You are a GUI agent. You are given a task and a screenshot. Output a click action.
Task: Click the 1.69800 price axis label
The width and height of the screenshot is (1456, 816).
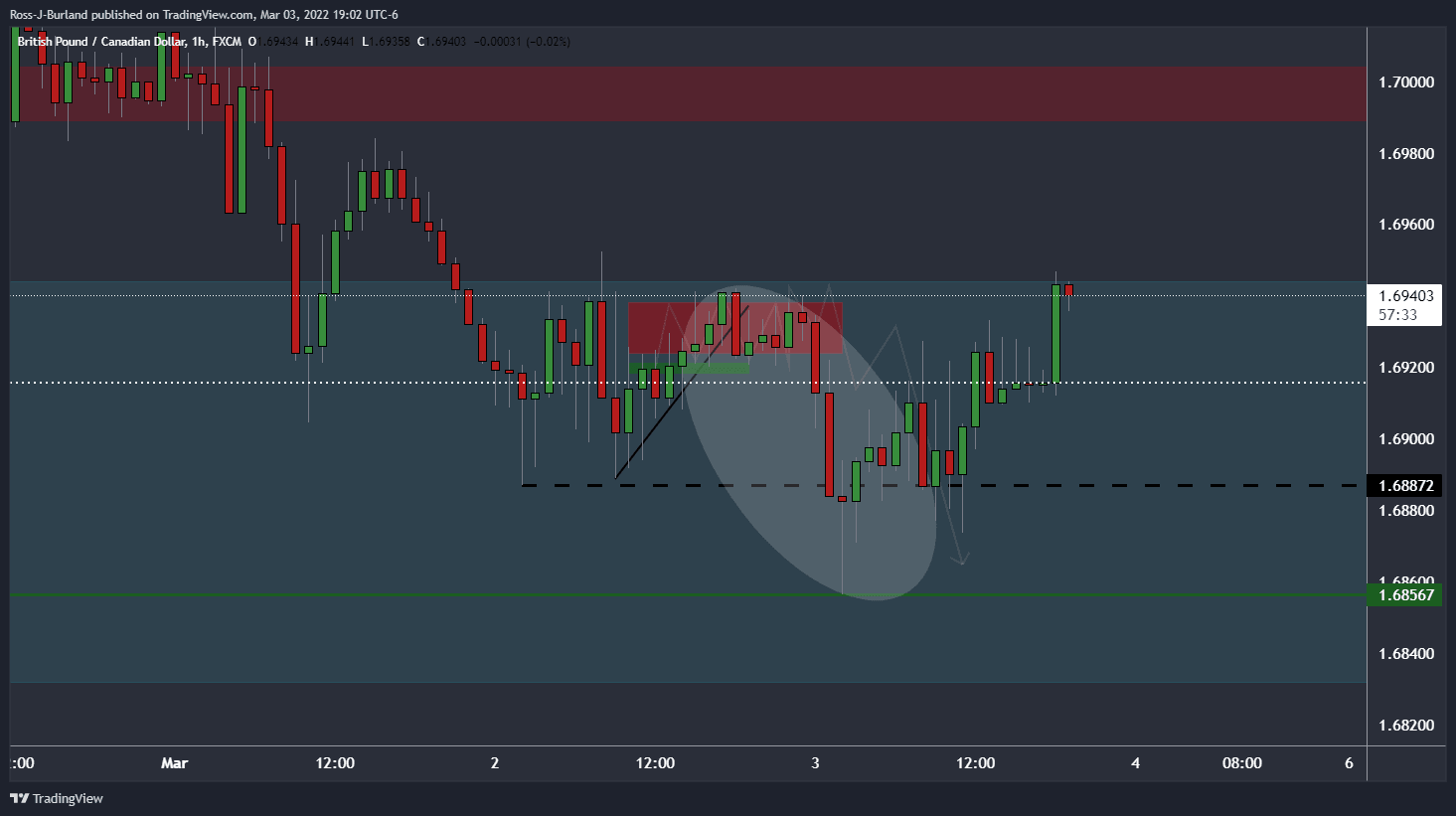pos(1406,153)
